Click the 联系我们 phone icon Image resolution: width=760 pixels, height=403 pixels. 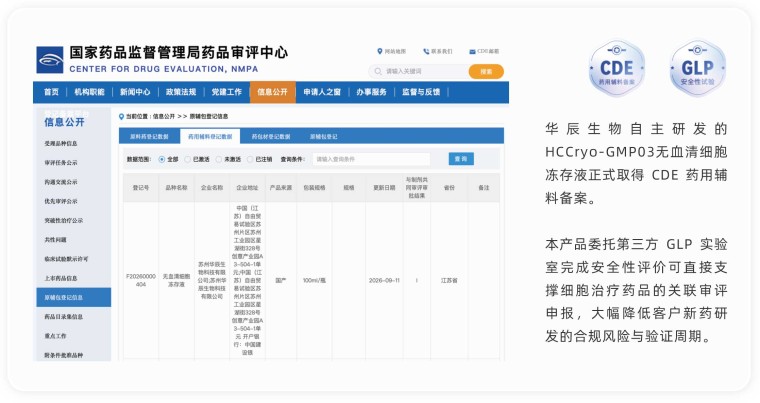point(426,51)
